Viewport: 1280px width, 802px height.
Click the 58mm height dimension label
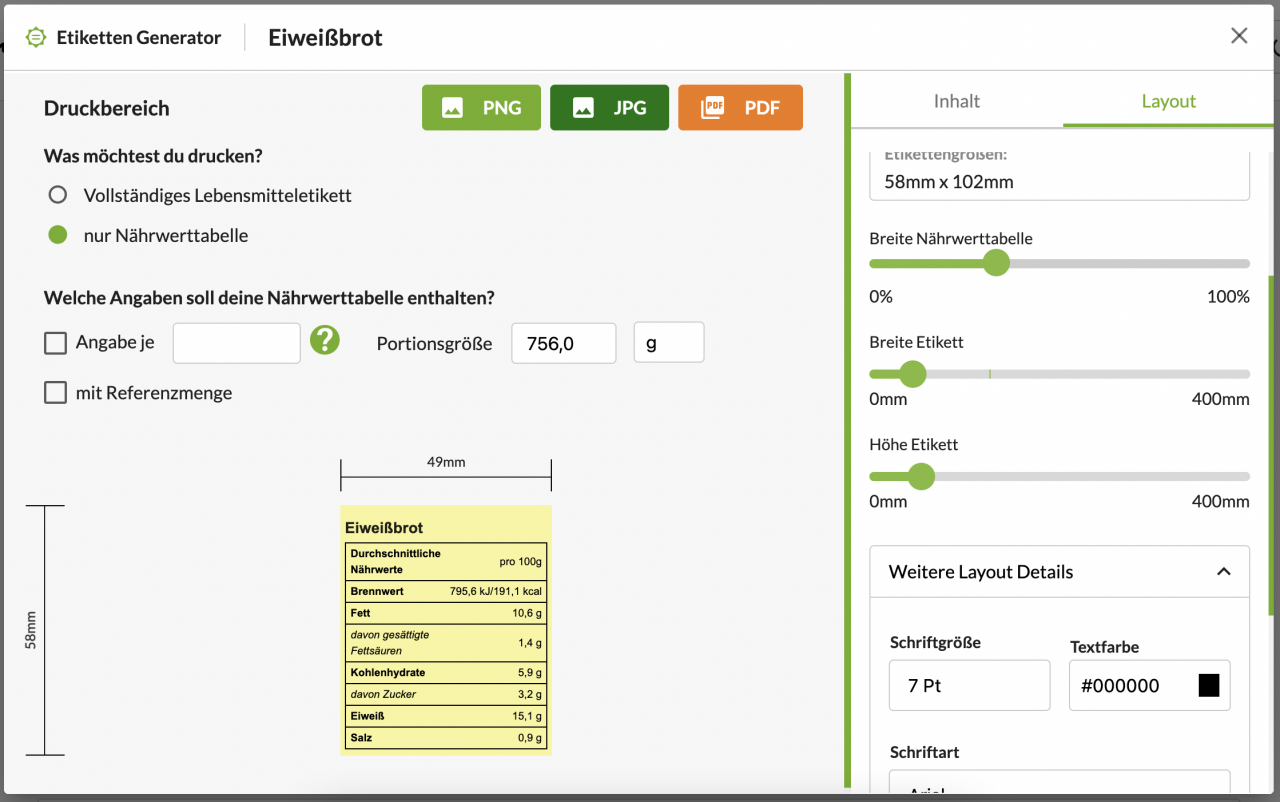(31, 630)
